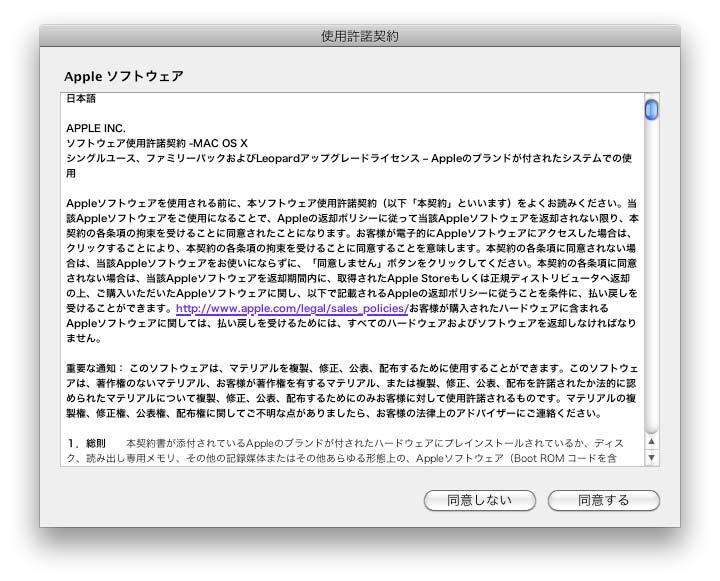Click the 使用許諾契約 window title bar

(360, 36)
